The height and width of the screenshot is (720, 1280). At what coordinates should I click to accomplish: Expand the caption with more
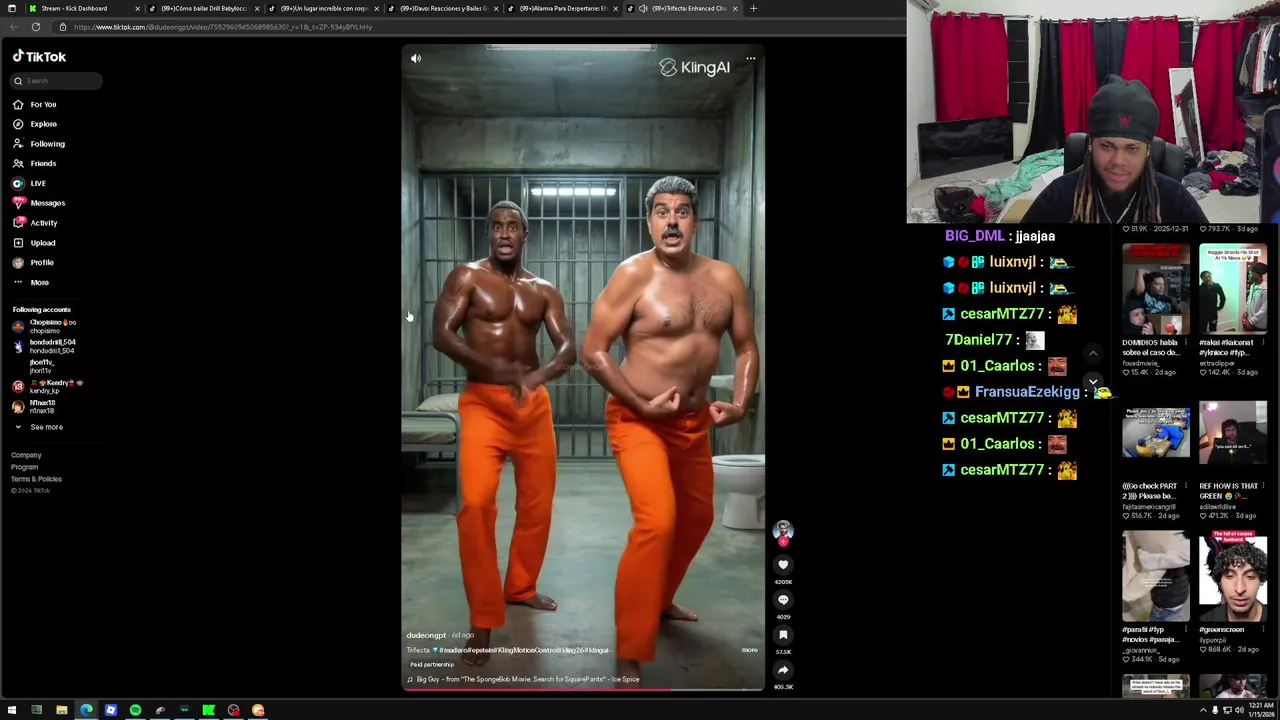coord(749,650)
